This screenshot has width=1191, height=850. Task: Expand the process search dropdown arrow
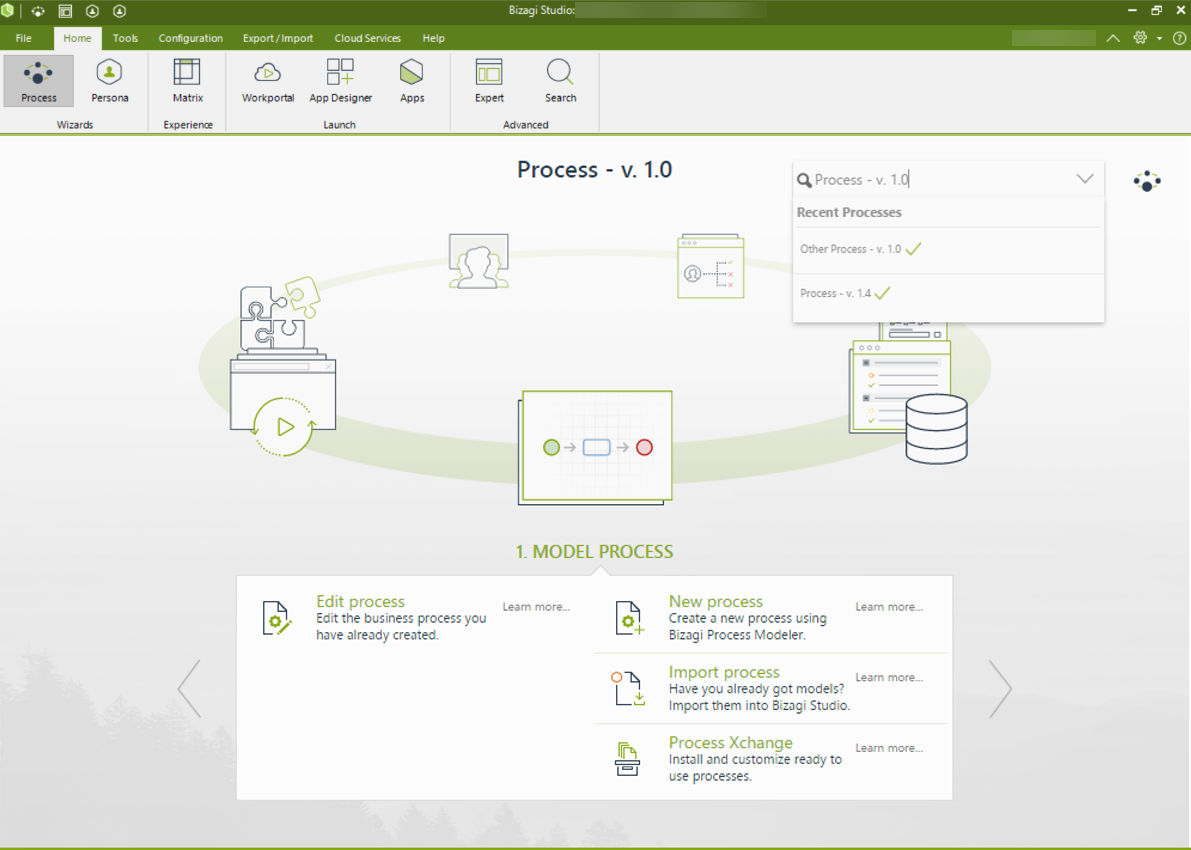pos(1084,180)
